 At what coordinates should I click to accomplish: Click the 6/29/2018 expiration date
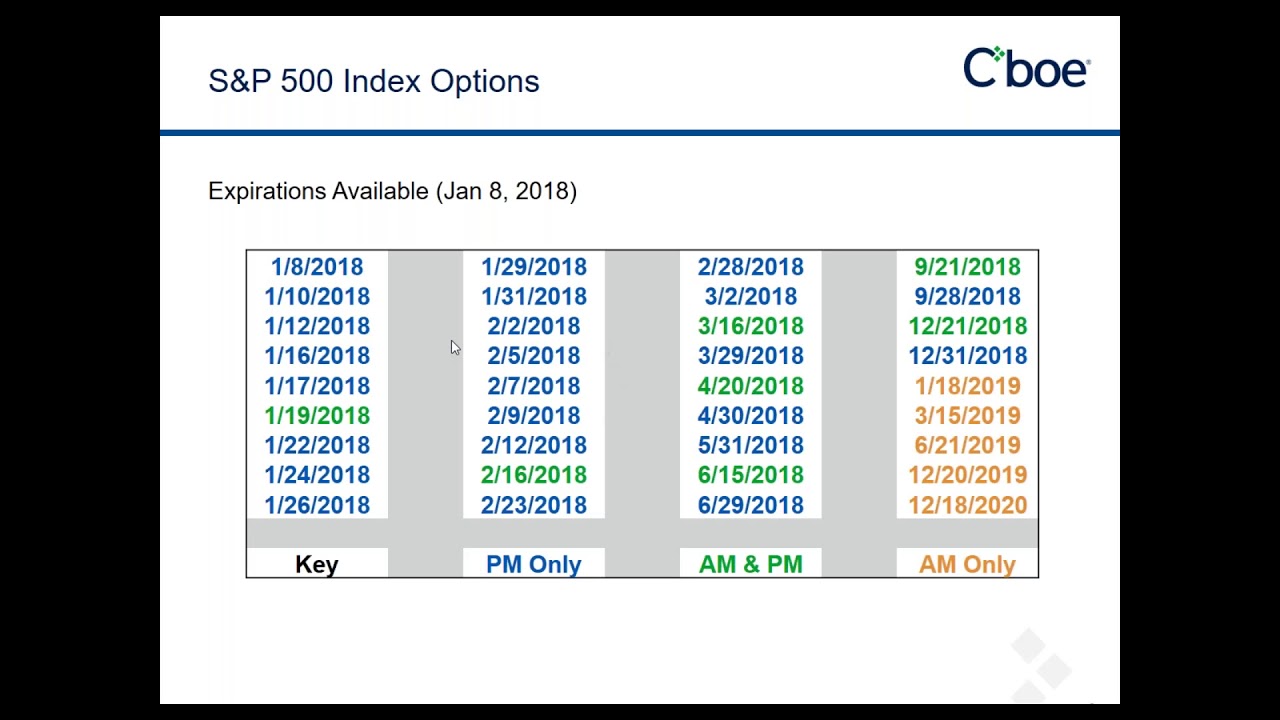coord(751,505)
